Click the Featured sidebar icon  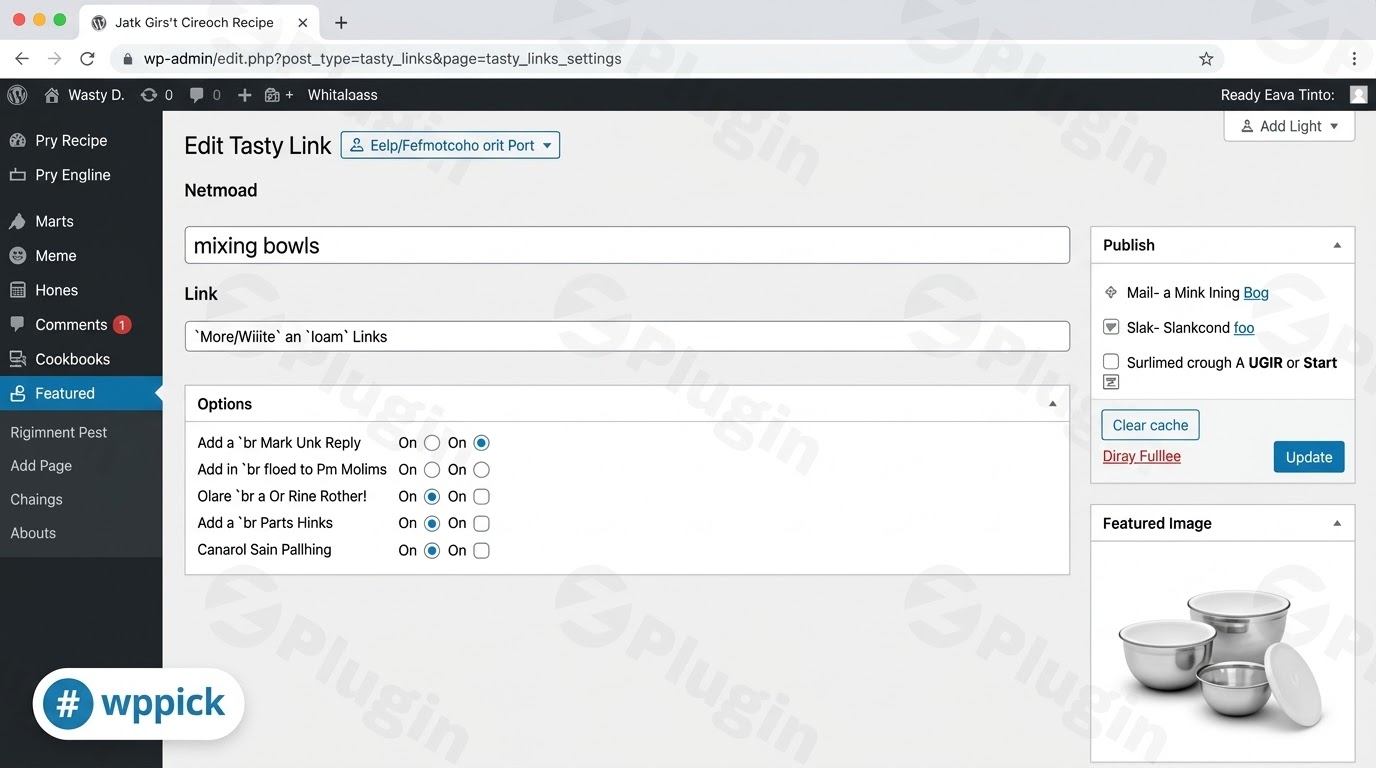coord(17,393)
